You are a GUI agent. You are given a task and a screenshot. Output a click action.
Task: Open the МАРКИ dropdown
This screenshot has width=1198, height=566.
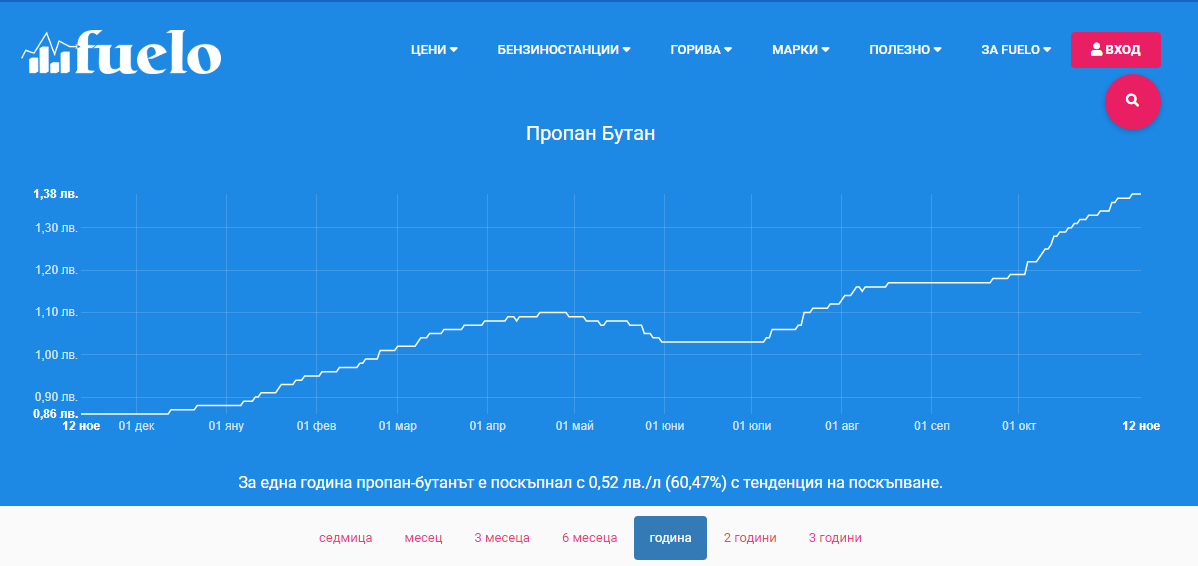[x=800, y=50]
